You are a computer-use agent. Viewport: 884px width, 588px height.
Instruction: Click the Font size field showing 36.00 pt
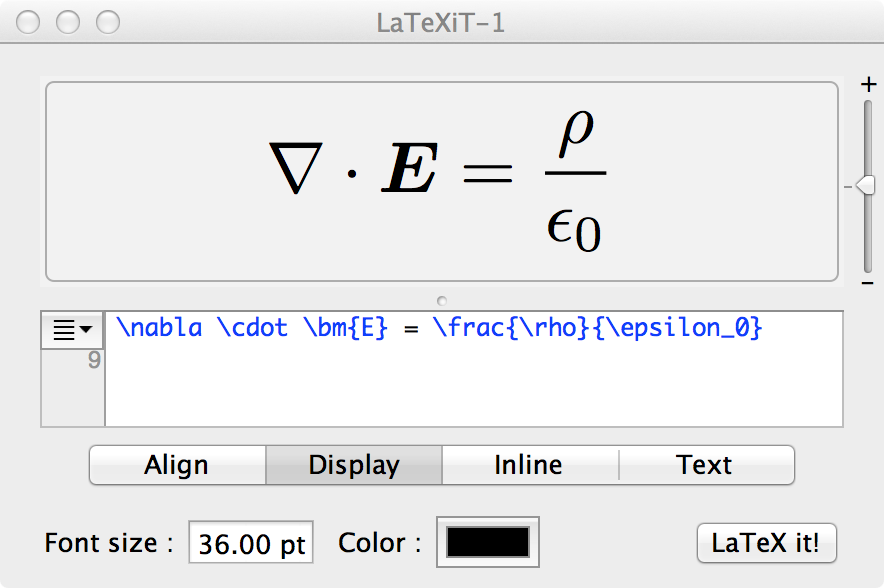coord(251,544)
